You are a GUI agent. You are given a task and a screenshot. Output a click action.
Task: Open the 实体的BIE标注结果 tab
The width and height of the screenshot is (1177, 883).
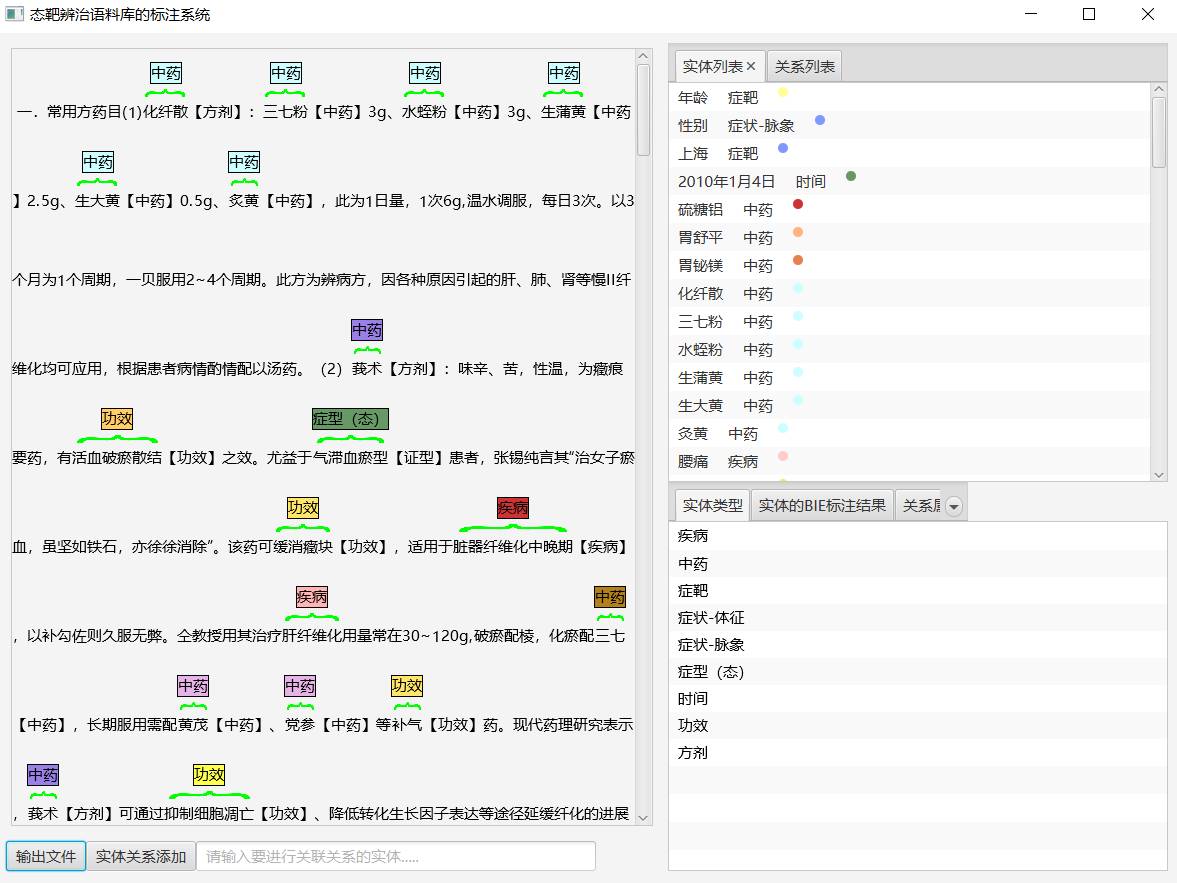(821, 506)
